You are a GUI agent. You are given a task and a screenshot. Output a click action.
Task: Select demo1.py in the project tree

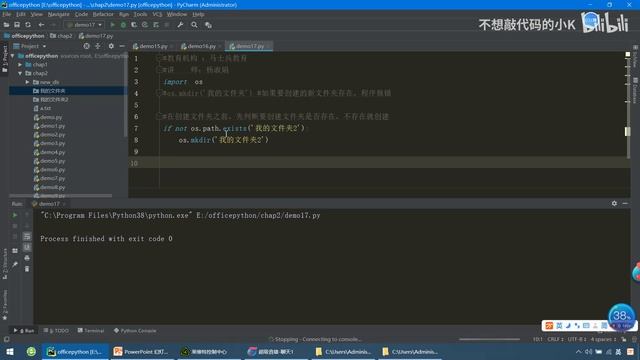[49, 126]
